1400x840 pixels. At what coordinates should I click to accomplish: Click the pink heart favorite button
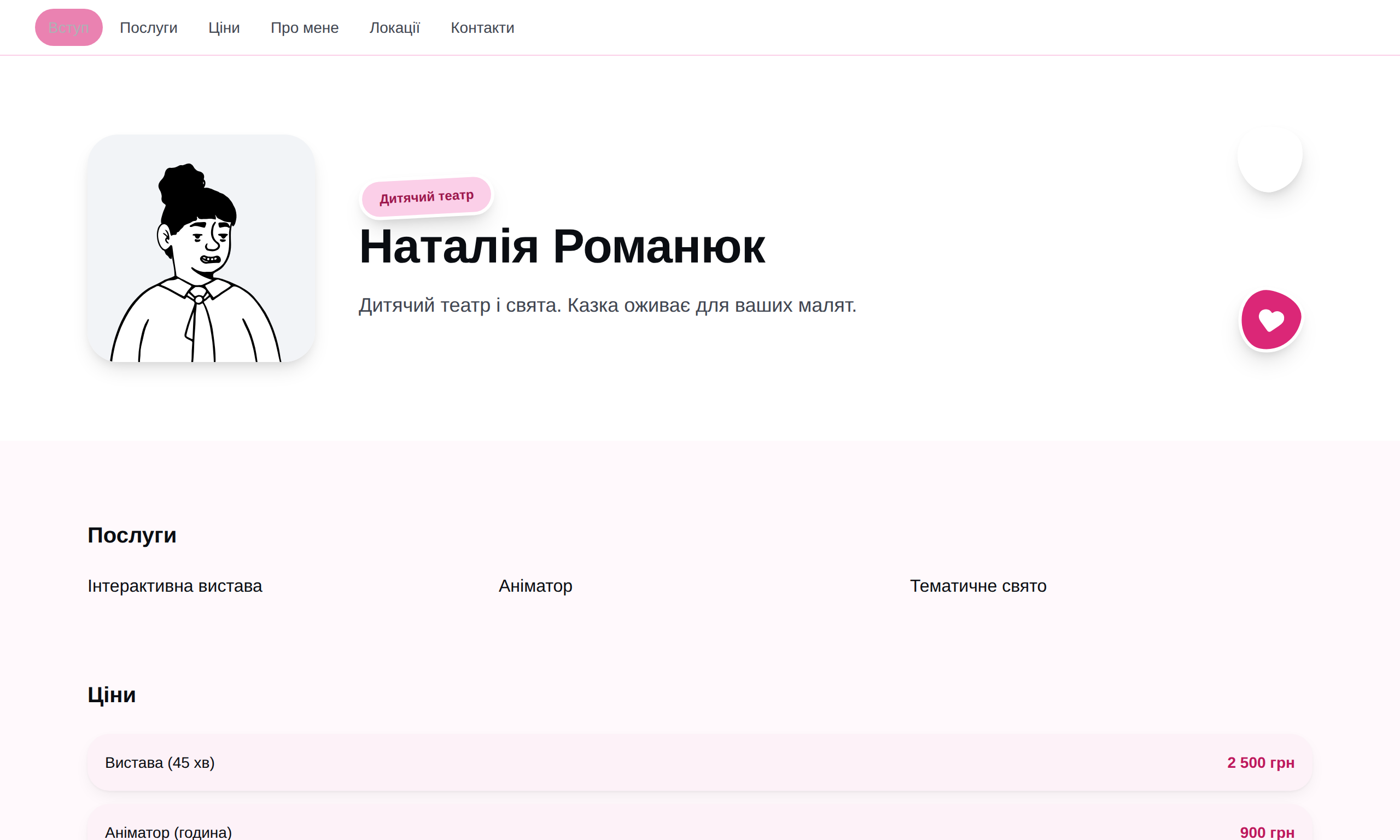[x=1271, y=320]
